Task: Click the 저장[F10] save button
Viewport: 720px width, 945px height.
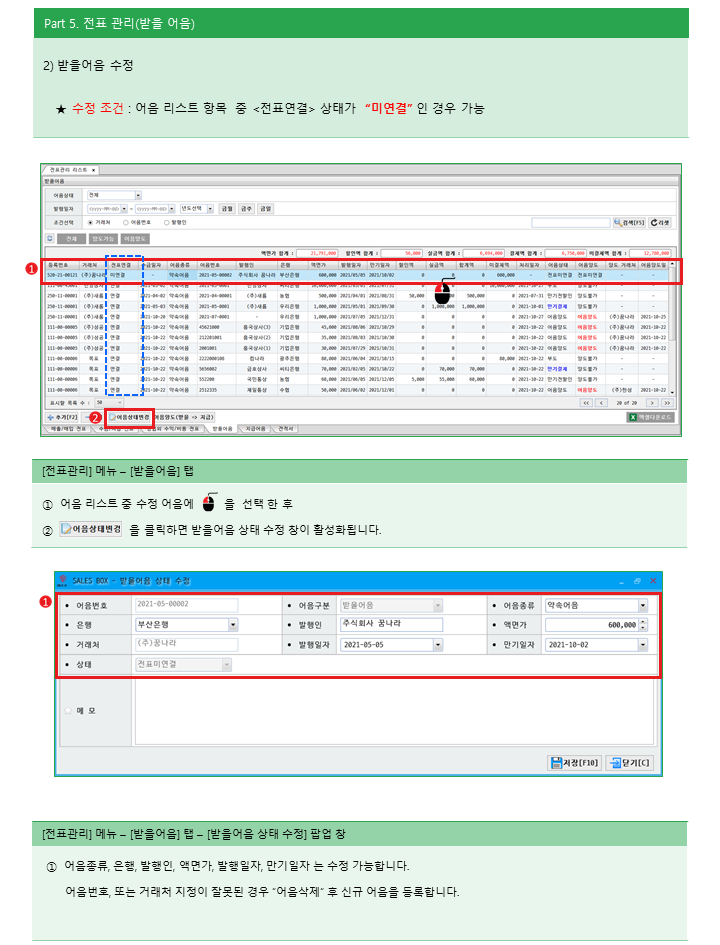Action: [x=574, y=762]
